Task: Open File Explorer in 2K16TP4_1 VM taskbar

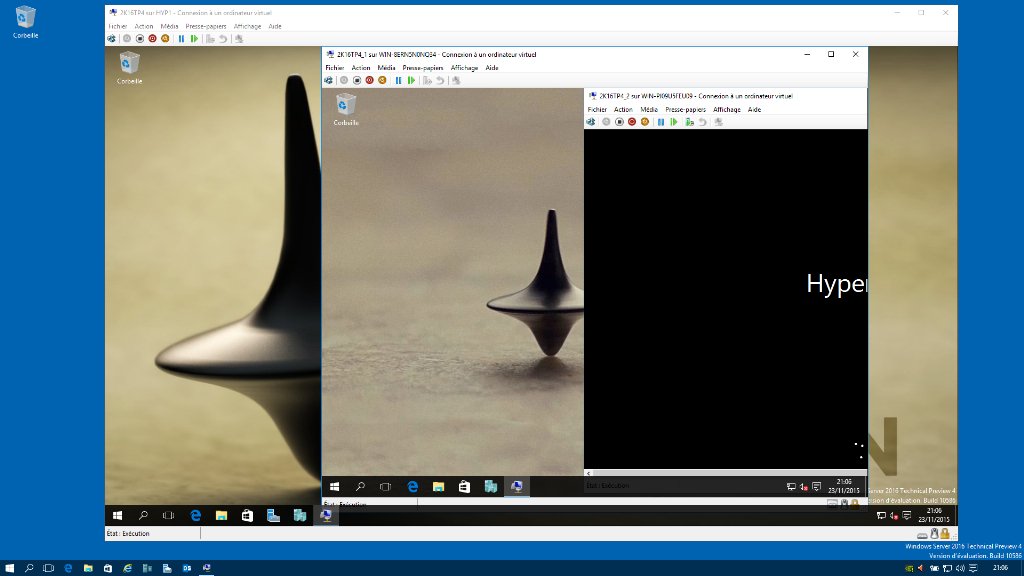Action: tap(438, 487)
